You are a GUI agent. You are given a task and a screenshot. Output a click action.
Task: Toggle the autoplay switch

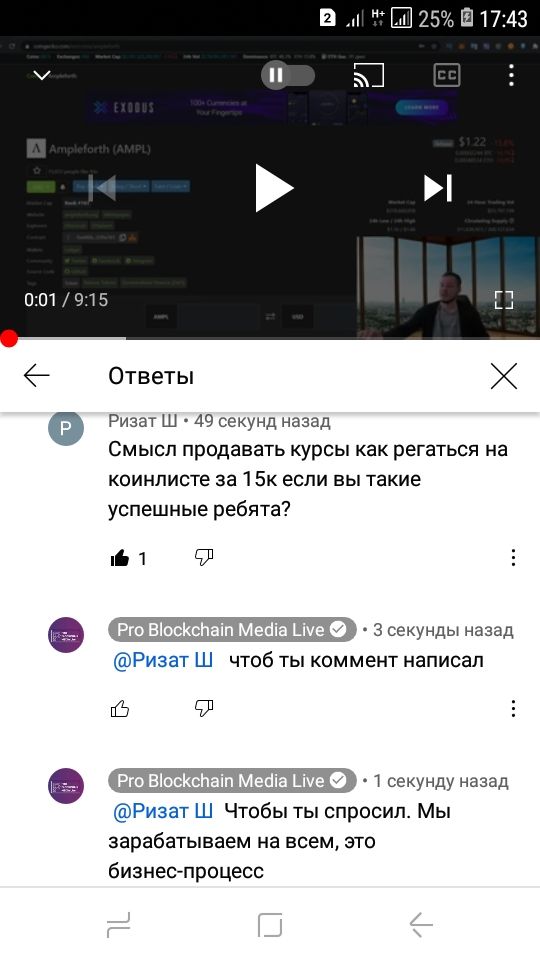click(x=288, y=76)
